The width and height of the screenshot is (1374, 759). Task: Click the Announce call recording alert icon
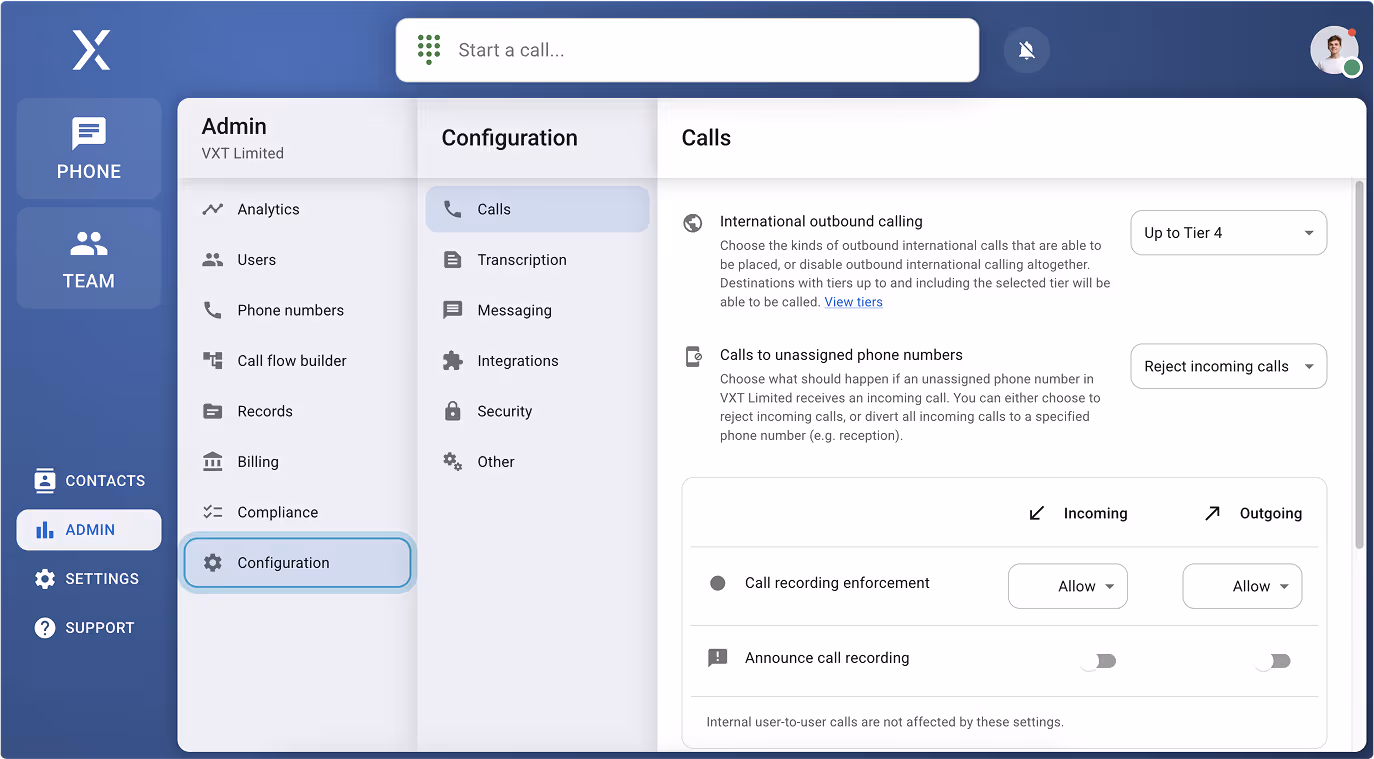point(717,658)
